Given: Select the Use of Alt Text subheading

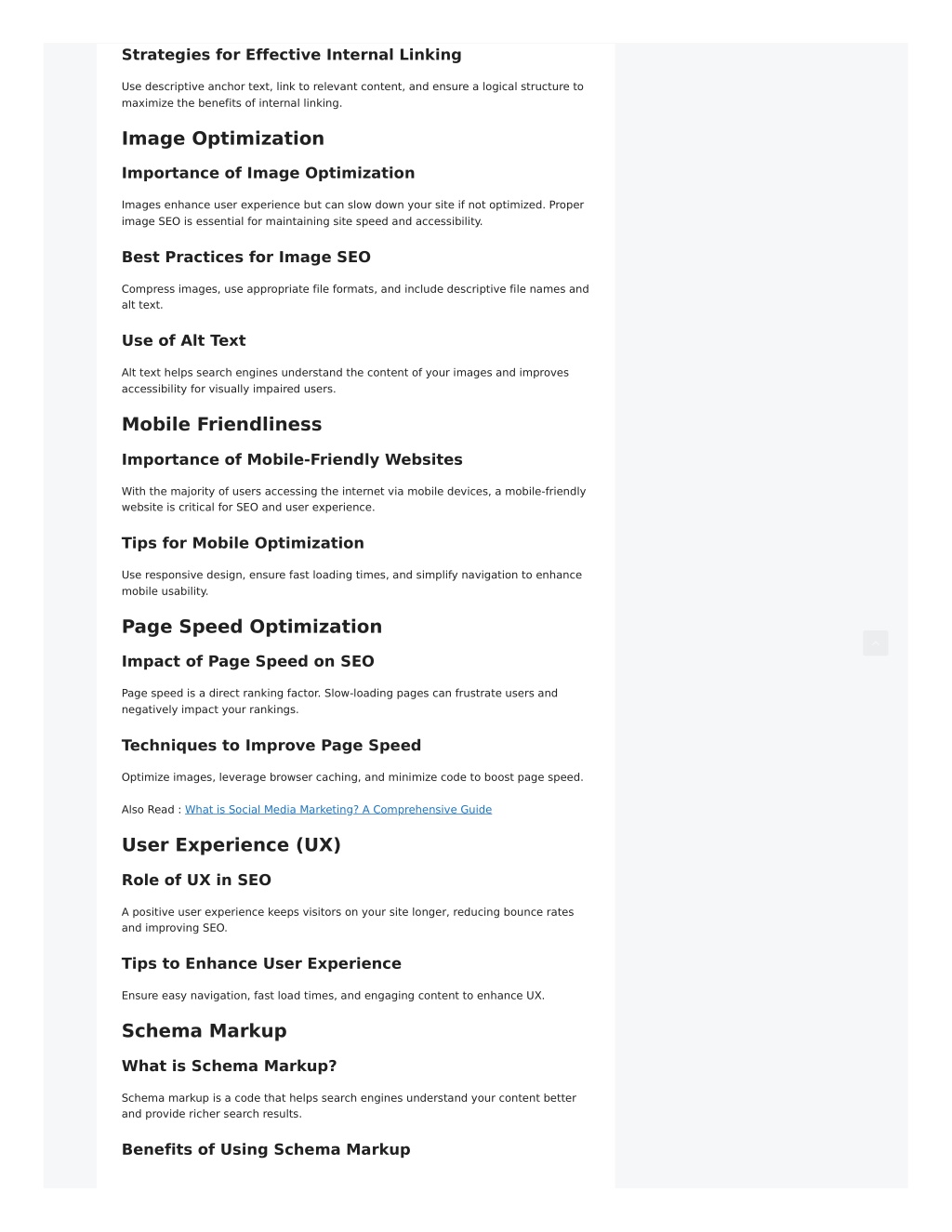Looking at the screenshot, I should click(x=184, y=340).
